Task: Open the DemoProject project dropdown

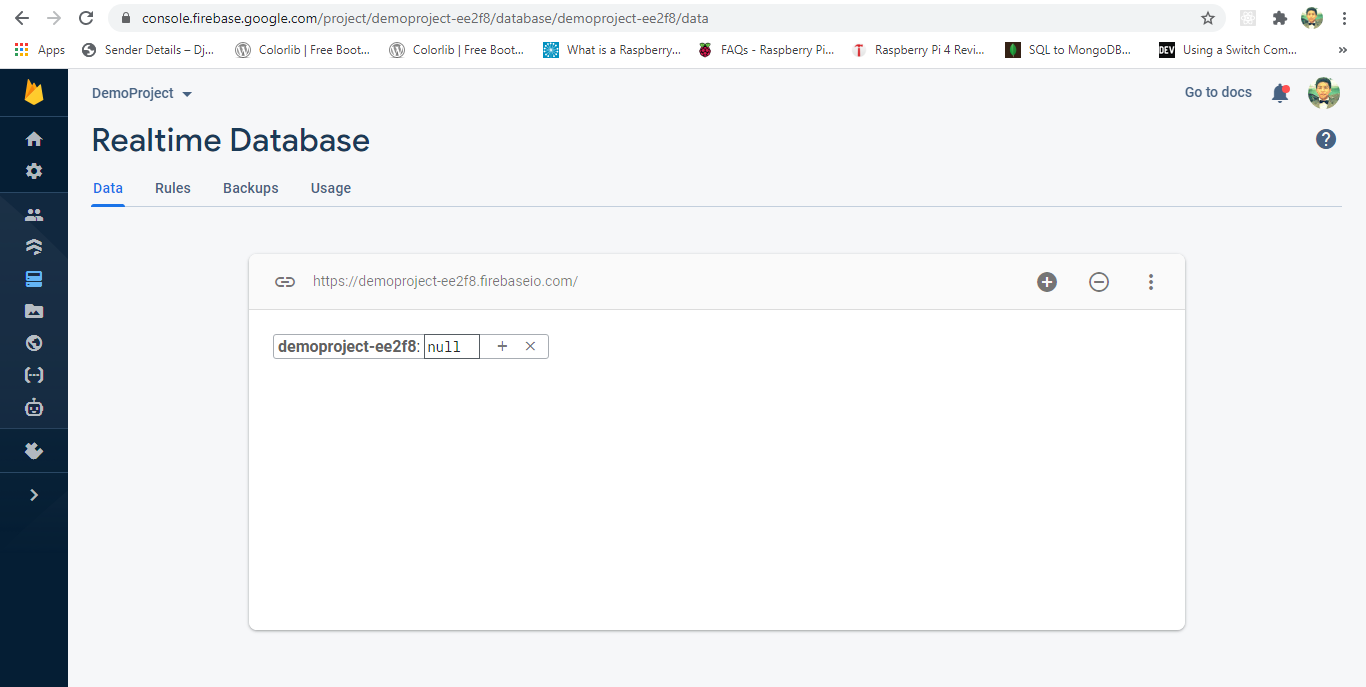Action: point(142,93)
